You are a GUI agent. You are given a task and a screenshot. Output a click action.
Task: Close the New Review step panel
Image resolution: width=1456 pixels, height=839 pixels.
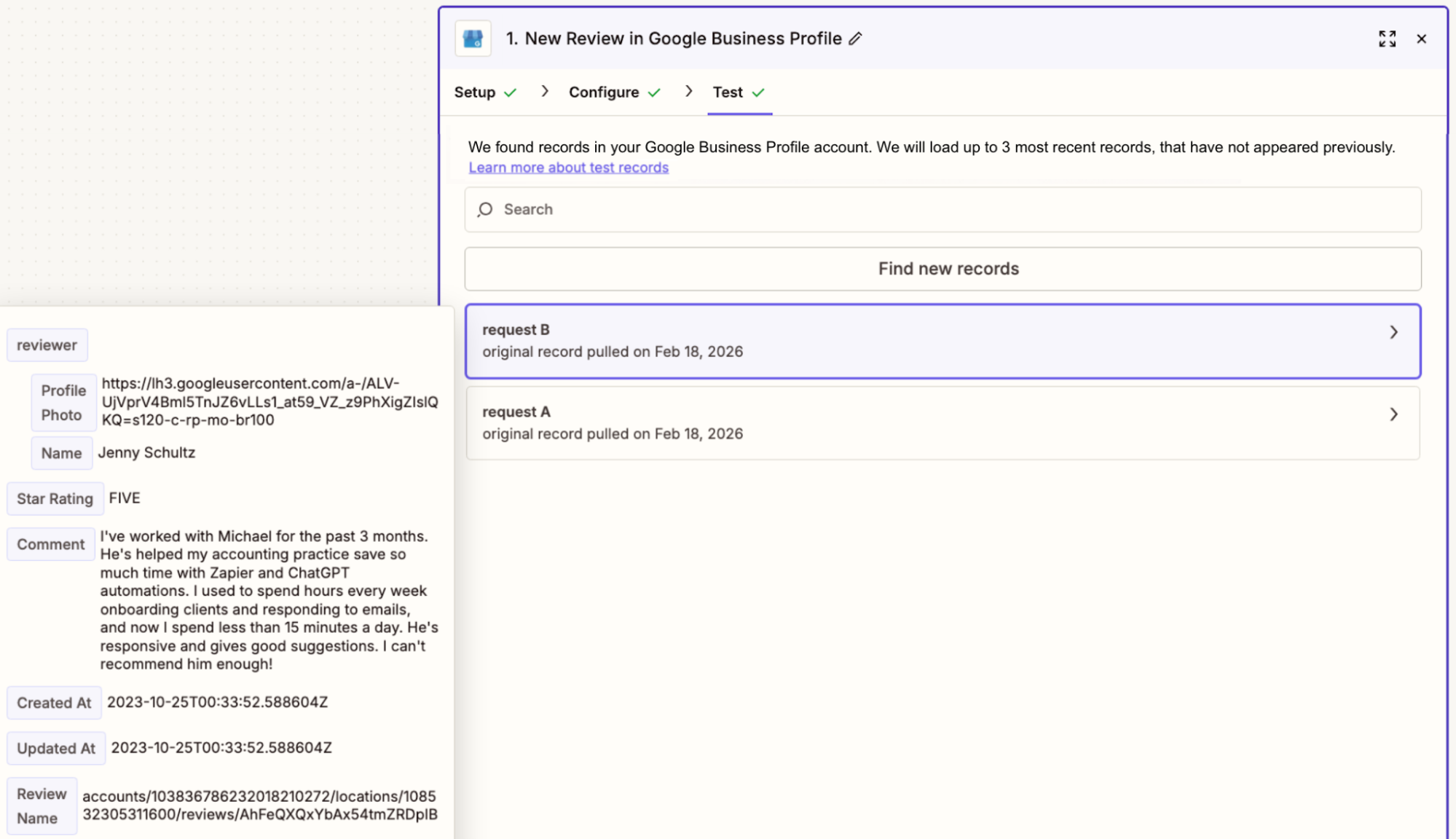coord(1421,39)
